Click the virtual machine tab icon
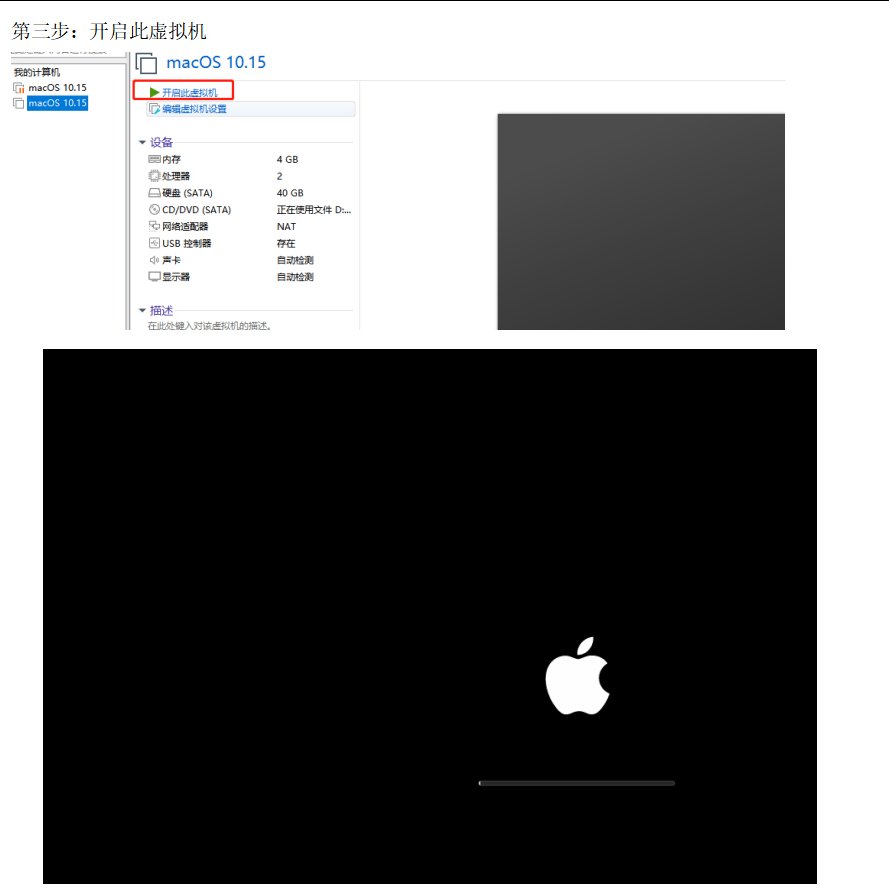Image resolution: width=889 pixels, height=889 pixels. click(146, 63)
